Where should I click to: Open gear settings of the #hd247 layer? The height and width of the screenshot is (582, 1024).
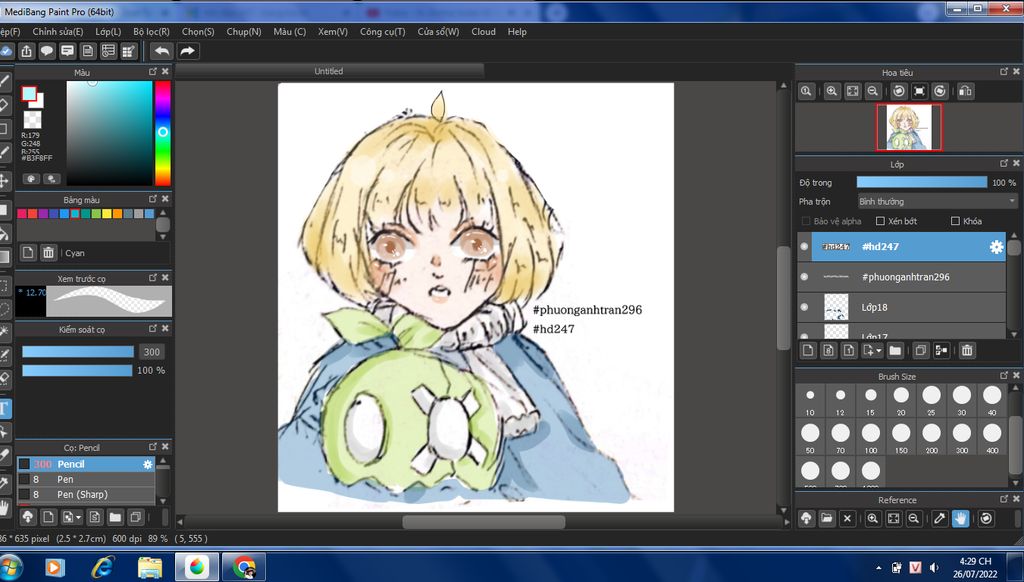tap(996, 247)
